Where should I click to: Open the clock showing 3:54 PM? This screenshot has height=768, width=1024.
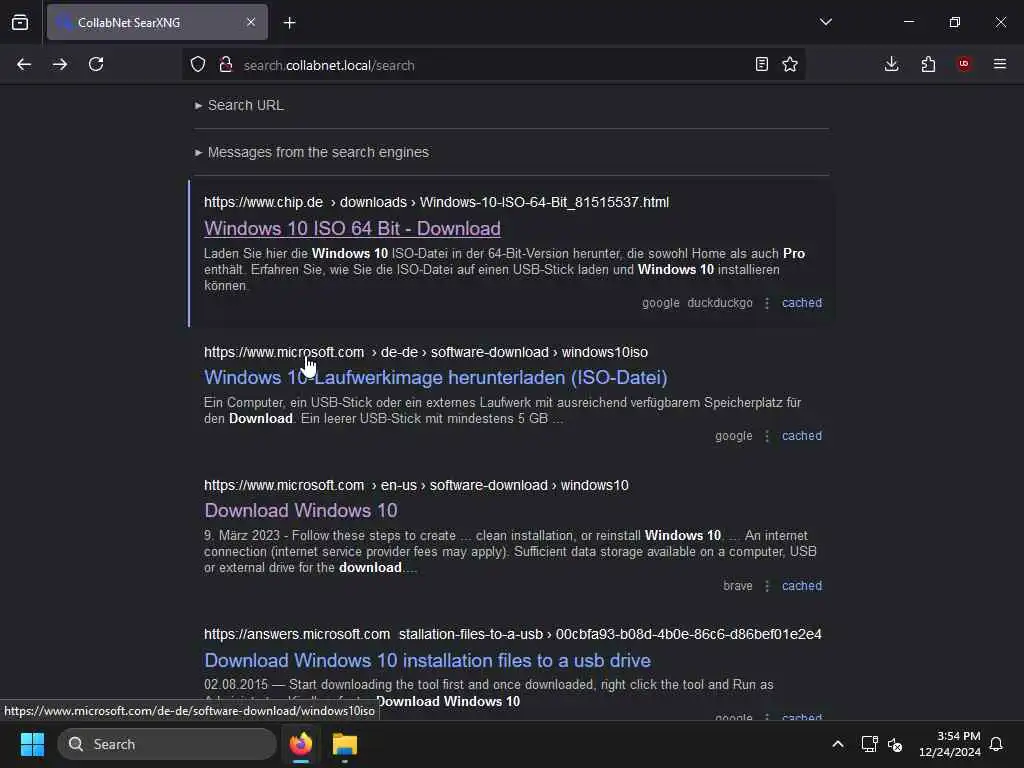(x=950, y=744)
